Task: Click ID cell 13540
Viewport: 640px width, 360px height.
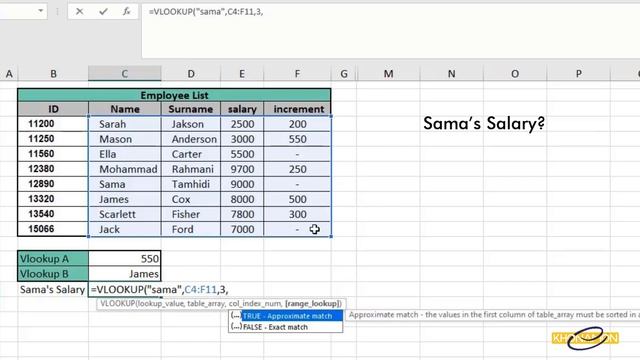Action: [53, 214]
